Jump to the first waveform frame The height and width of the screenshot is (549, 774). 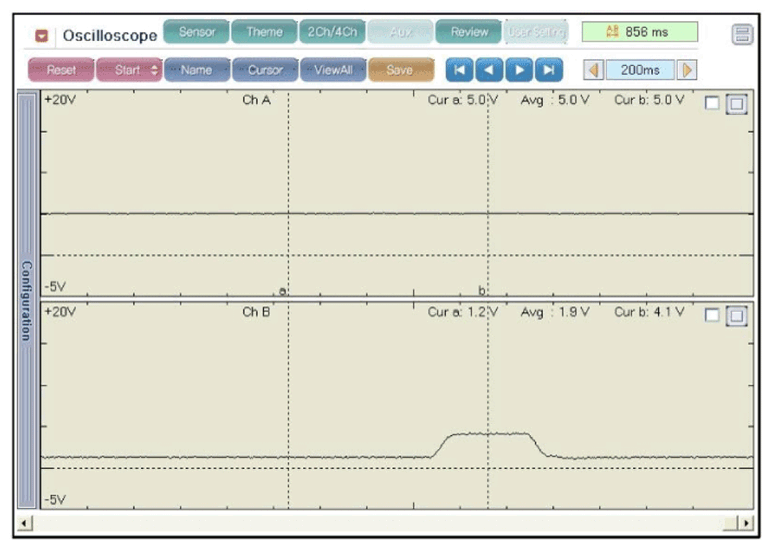pos(459,70)
